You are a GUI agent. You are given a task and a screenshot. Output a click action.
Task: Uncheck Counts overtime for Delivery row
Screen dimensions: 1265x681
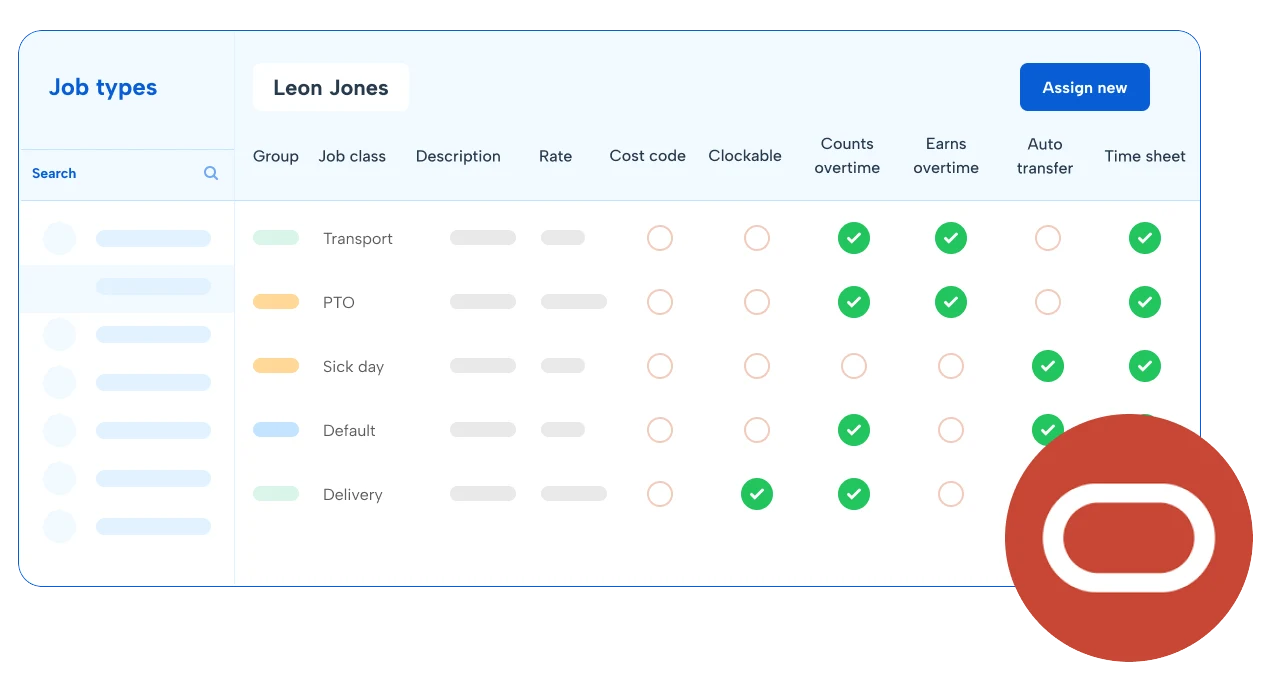click(x=854, y=494)
